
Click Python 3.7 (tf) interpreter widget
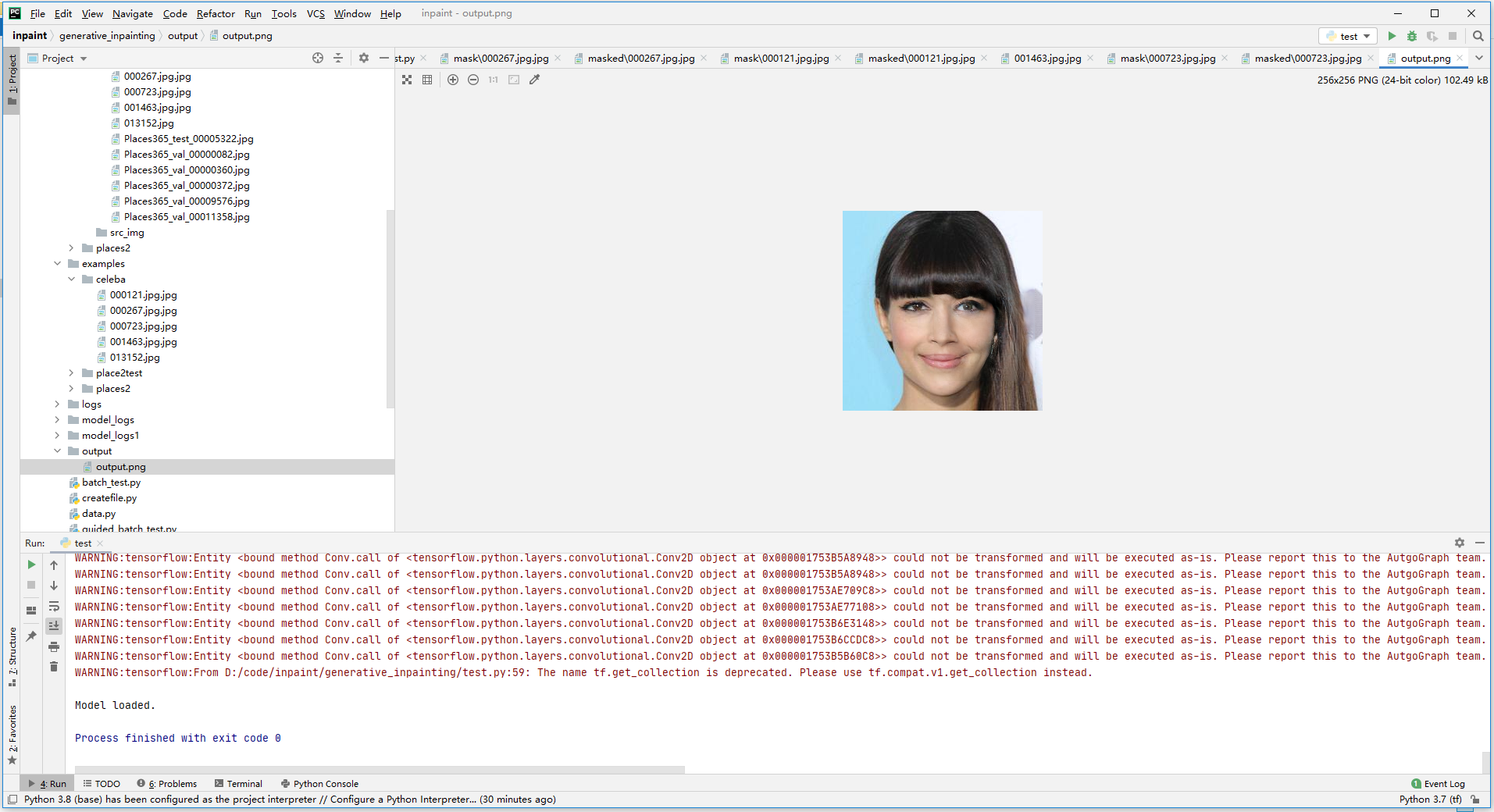[1430, 800]
